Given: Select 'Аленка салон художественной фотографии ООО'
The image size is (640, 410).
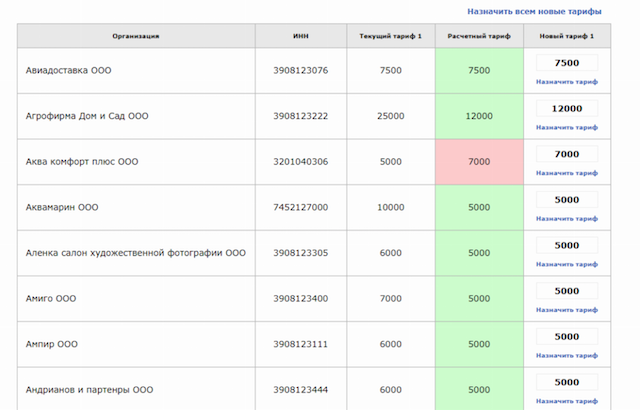Looking at the screenshot, I should tap(136, 253).
